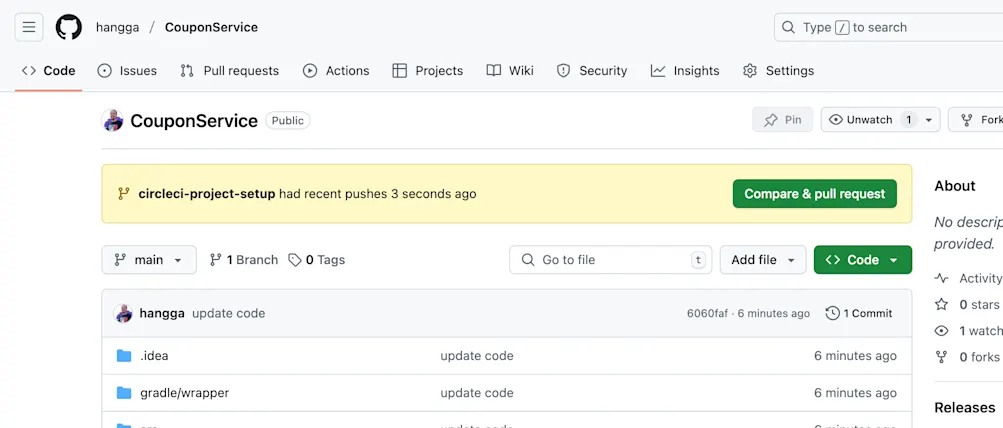Image resolution: width=1003 pixels, height=428 pixels.
Task: Click update code message in .idea row
Action: coord(477,356)
